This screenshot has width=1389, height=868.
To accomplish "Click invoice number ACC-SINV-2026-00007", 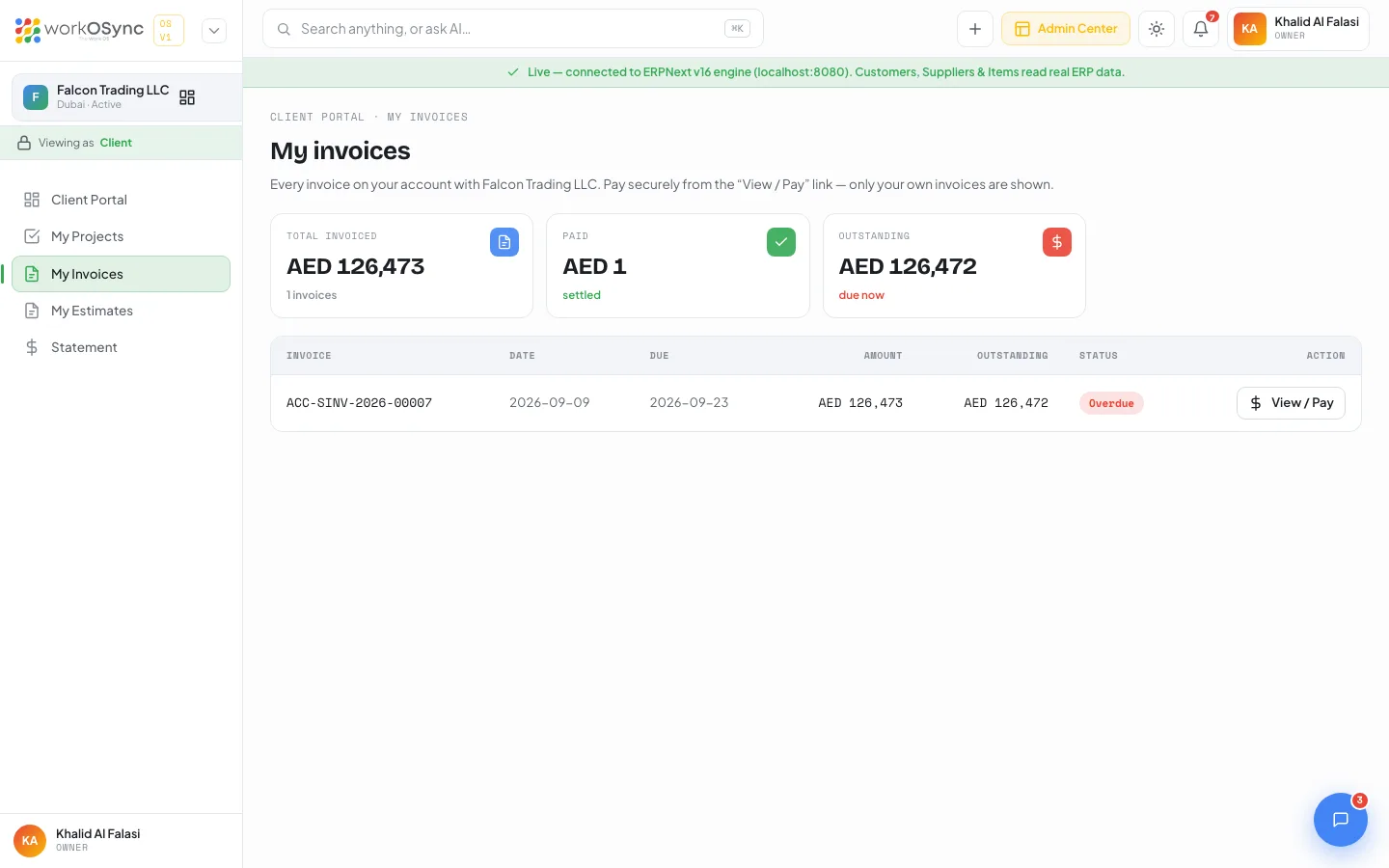I will pyautogui.click(x=359, y=403).
